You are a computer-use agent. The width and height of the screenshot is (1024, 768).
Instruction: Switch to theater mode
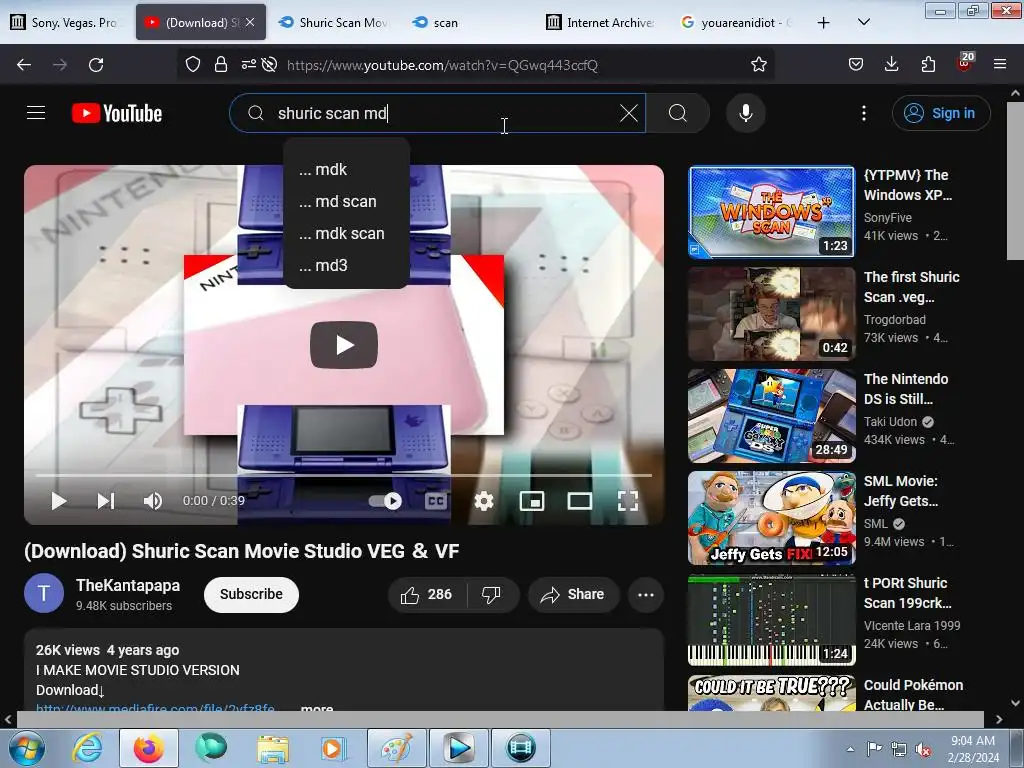point(579,501)
